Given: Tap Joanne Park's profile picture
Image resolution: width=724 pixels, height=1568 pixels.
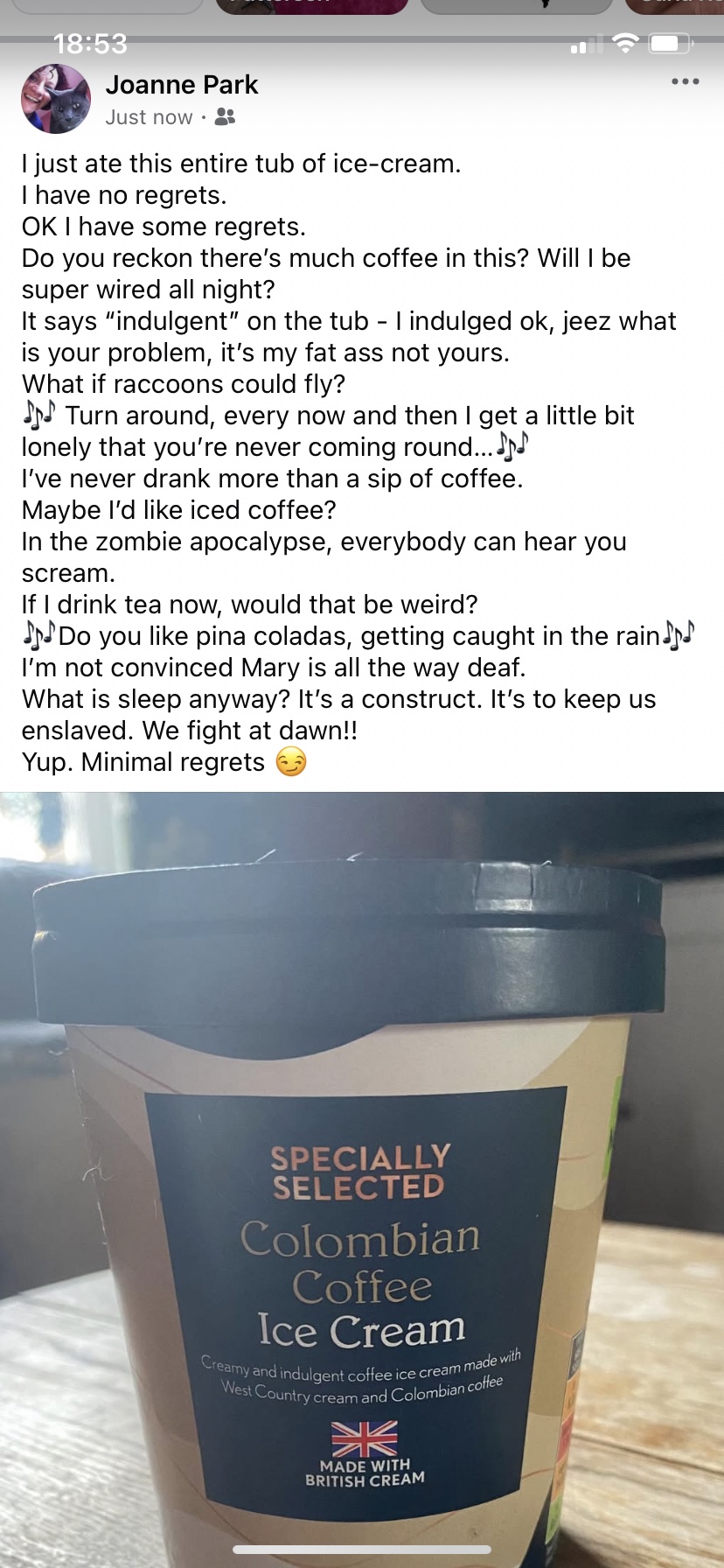Looking at the screenshot, I should point(56,99).
